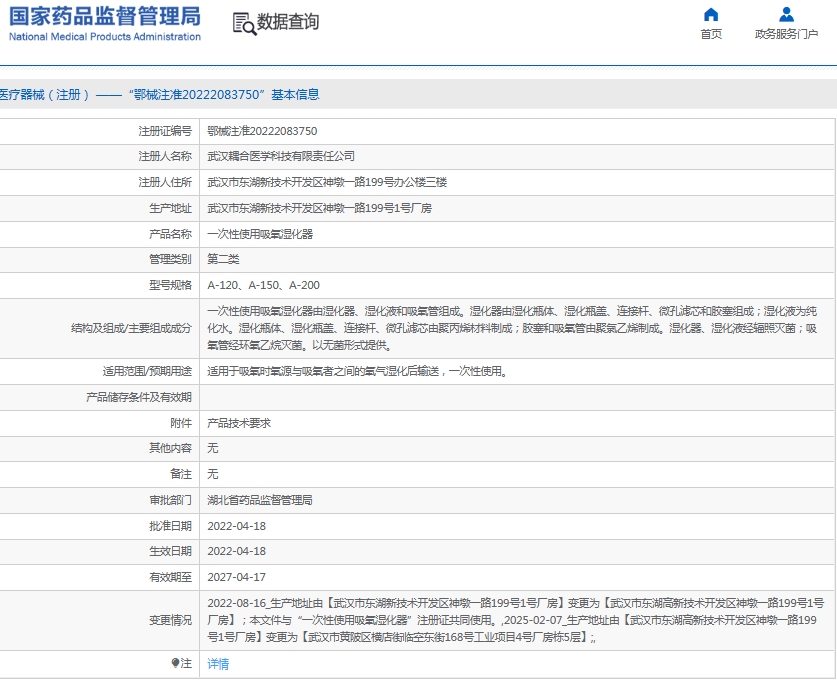The height and width of the screenshot is (684, 837).
Task: Click product name 一次性使用吸氧湿化器
Action: tap(260, 234)
